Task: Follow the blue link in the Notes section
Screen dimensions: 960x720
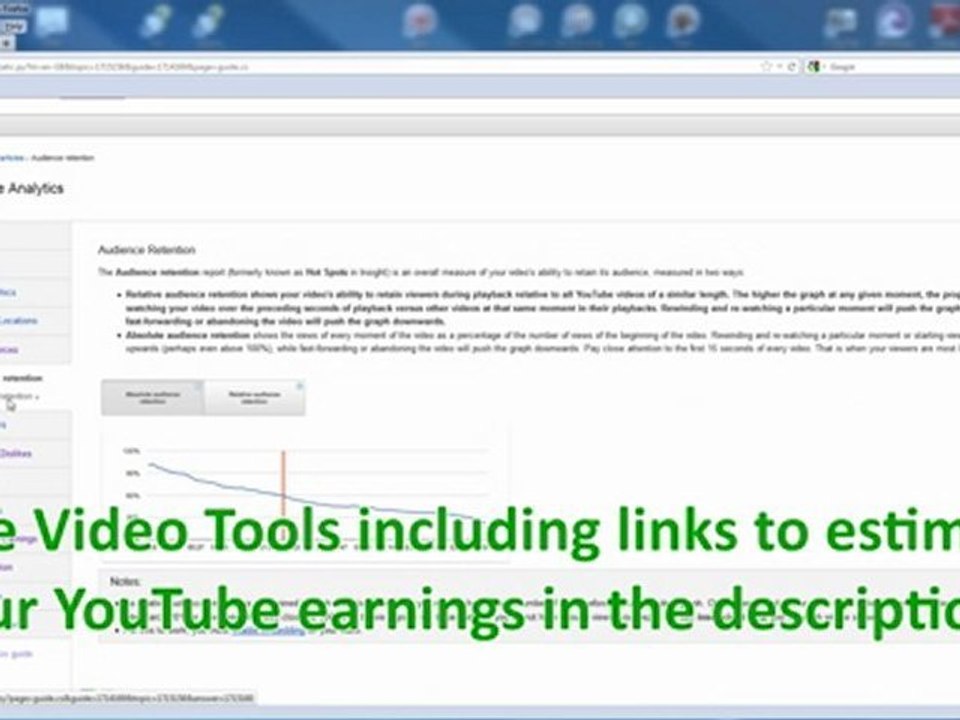Action: coord(269,630)
